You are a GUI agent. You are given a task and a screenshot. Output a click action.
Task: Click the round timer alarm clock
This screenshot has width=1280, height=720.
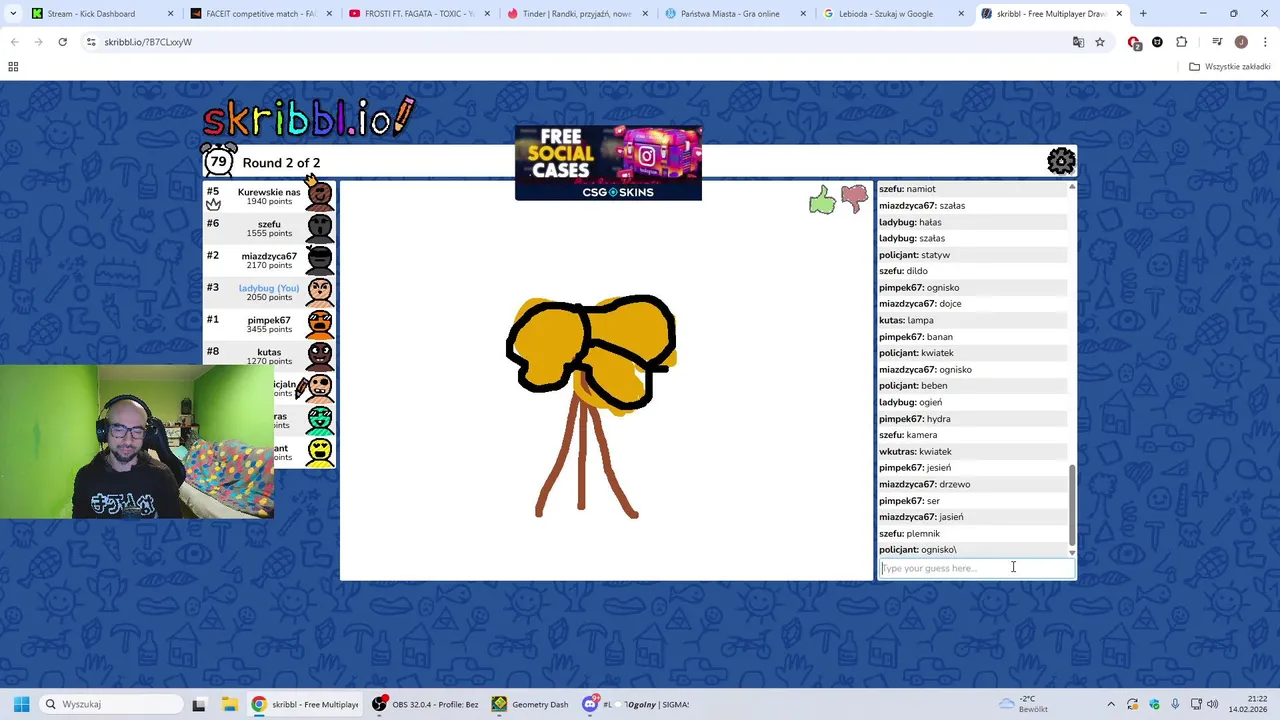(x=218, y=161)
